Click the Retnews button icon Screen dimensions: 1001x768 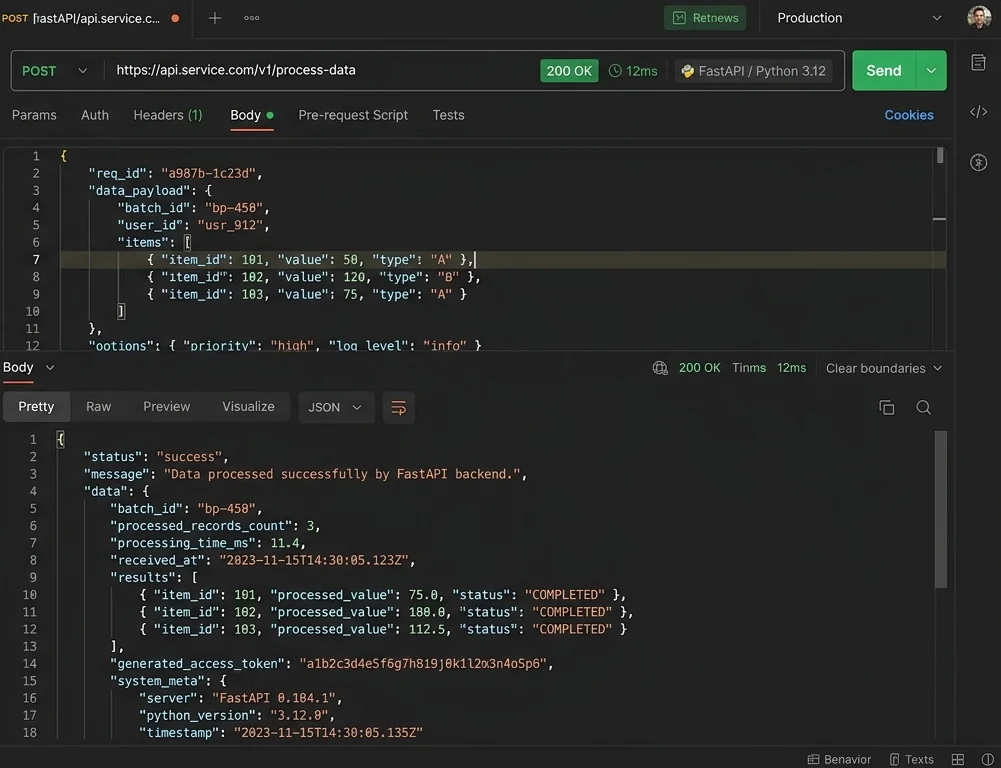coord(679,18)
